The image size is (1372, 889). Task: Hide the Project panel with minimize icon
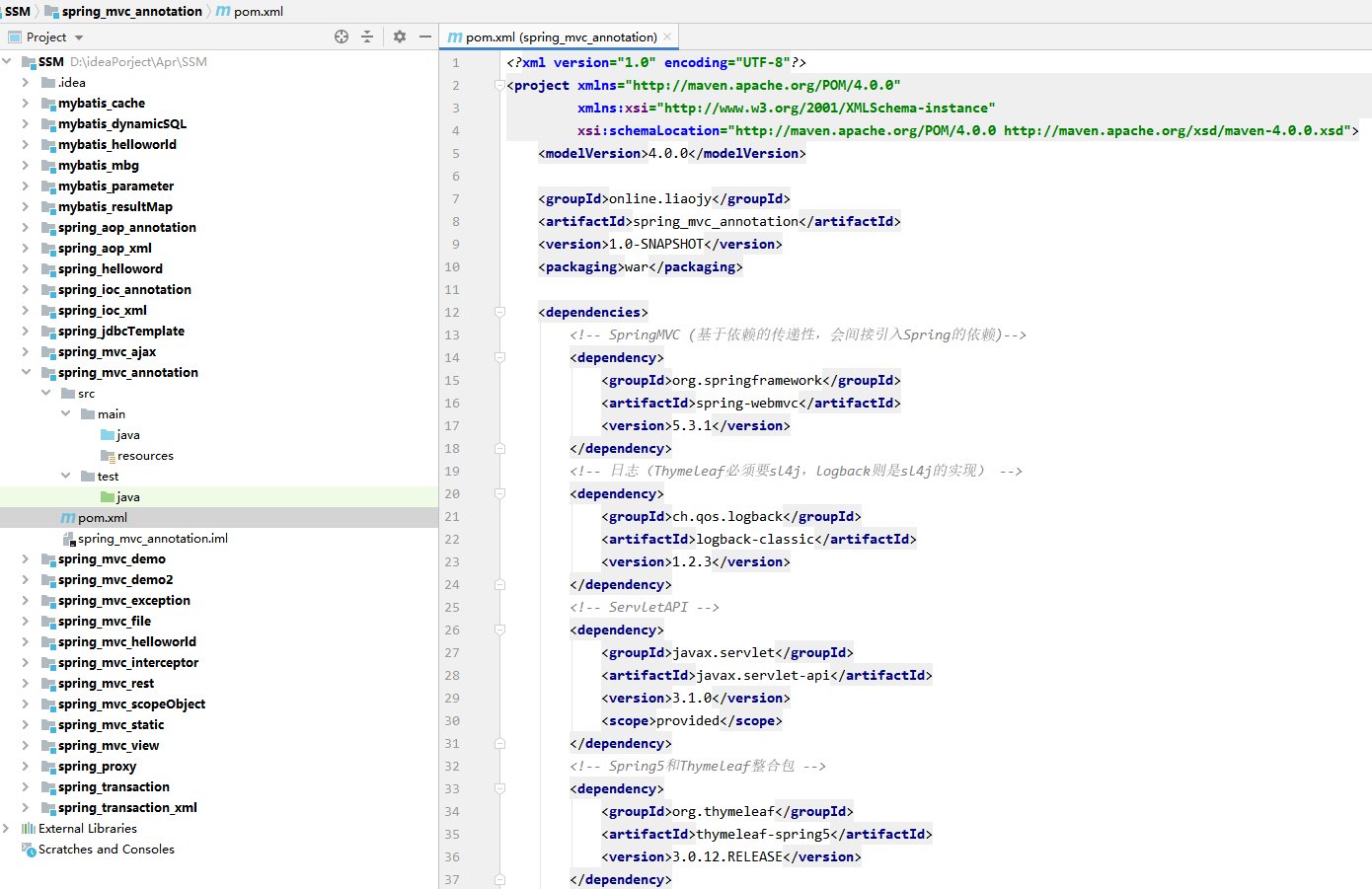click(x=425, y=37)
